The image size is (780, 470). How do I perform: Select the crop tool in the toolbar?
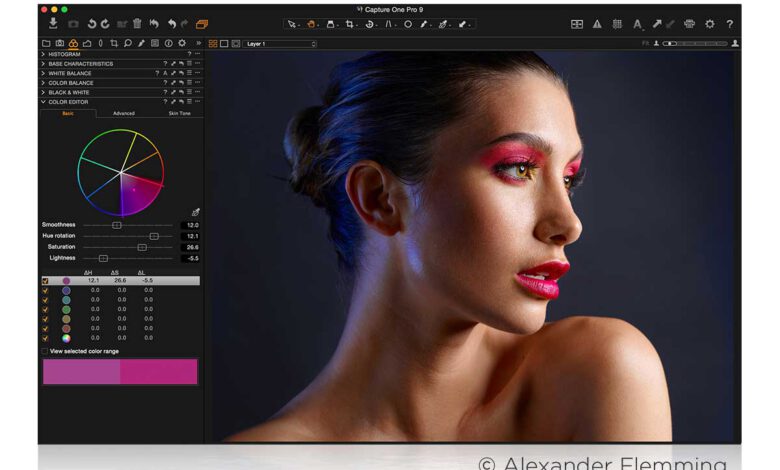point(350,23)
